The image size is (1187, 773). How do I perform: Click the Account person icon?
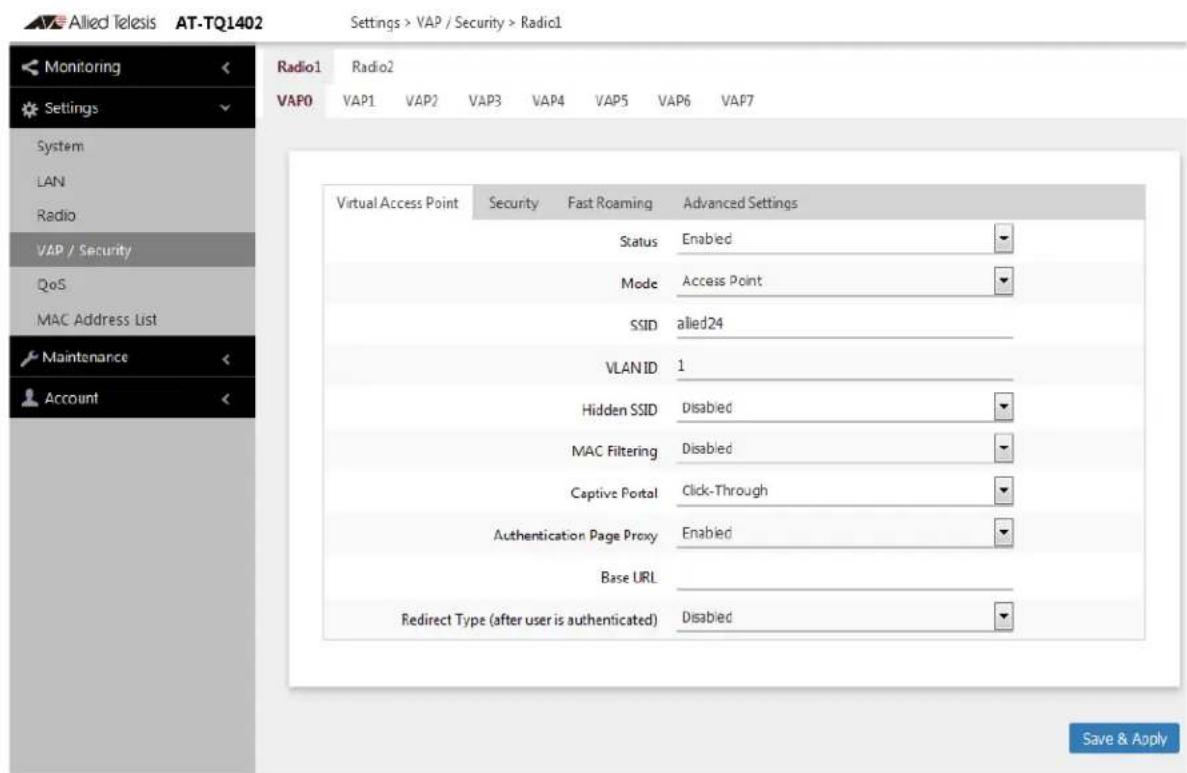tap(30, 397)
